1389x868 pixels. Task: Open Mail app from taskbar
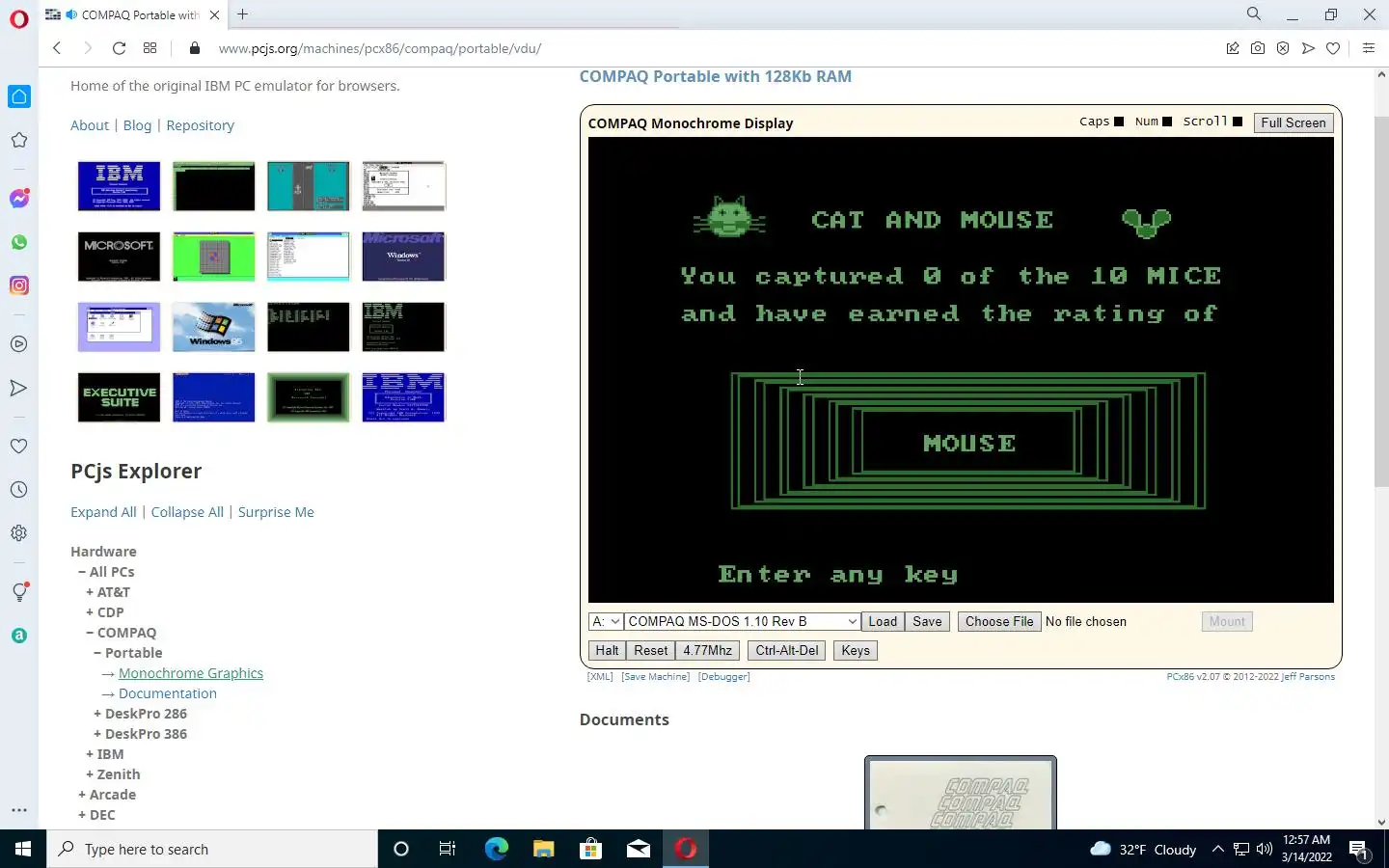pyautogui.click(x=639, y=849)
